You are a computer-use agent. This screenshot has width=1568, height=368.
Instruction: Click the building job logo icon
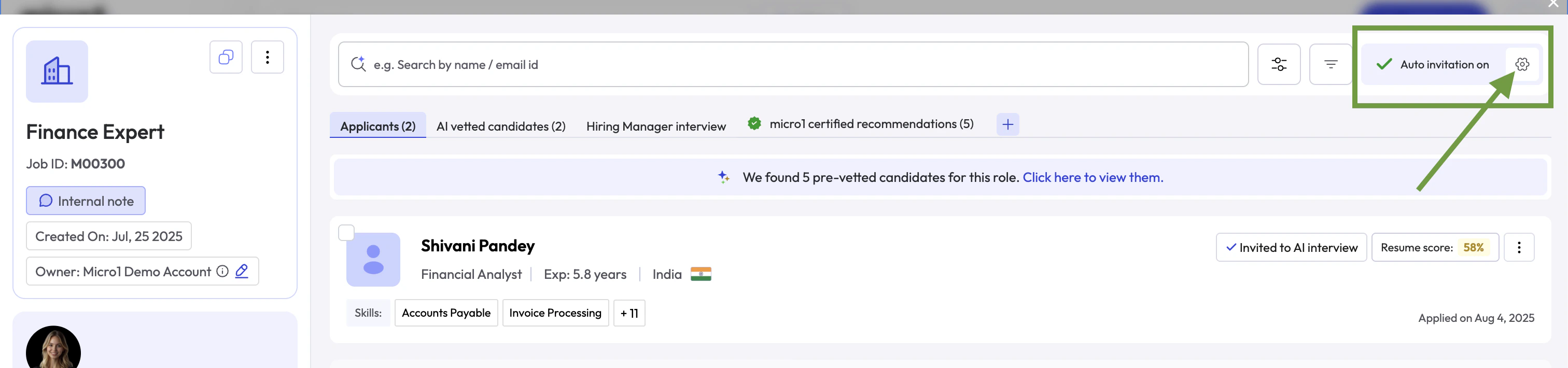click(x=57, y=71)
